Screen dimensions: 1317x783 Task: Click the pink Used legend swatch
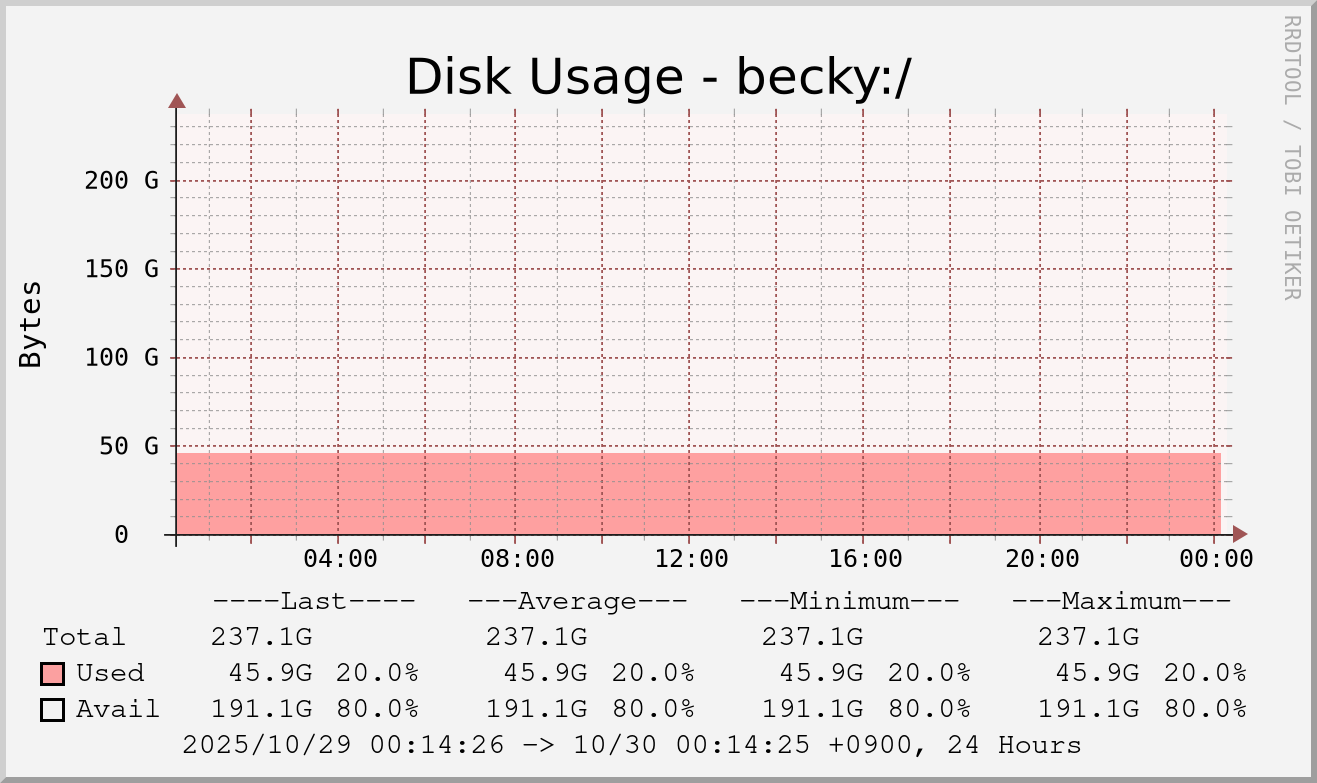coord(53,673)
